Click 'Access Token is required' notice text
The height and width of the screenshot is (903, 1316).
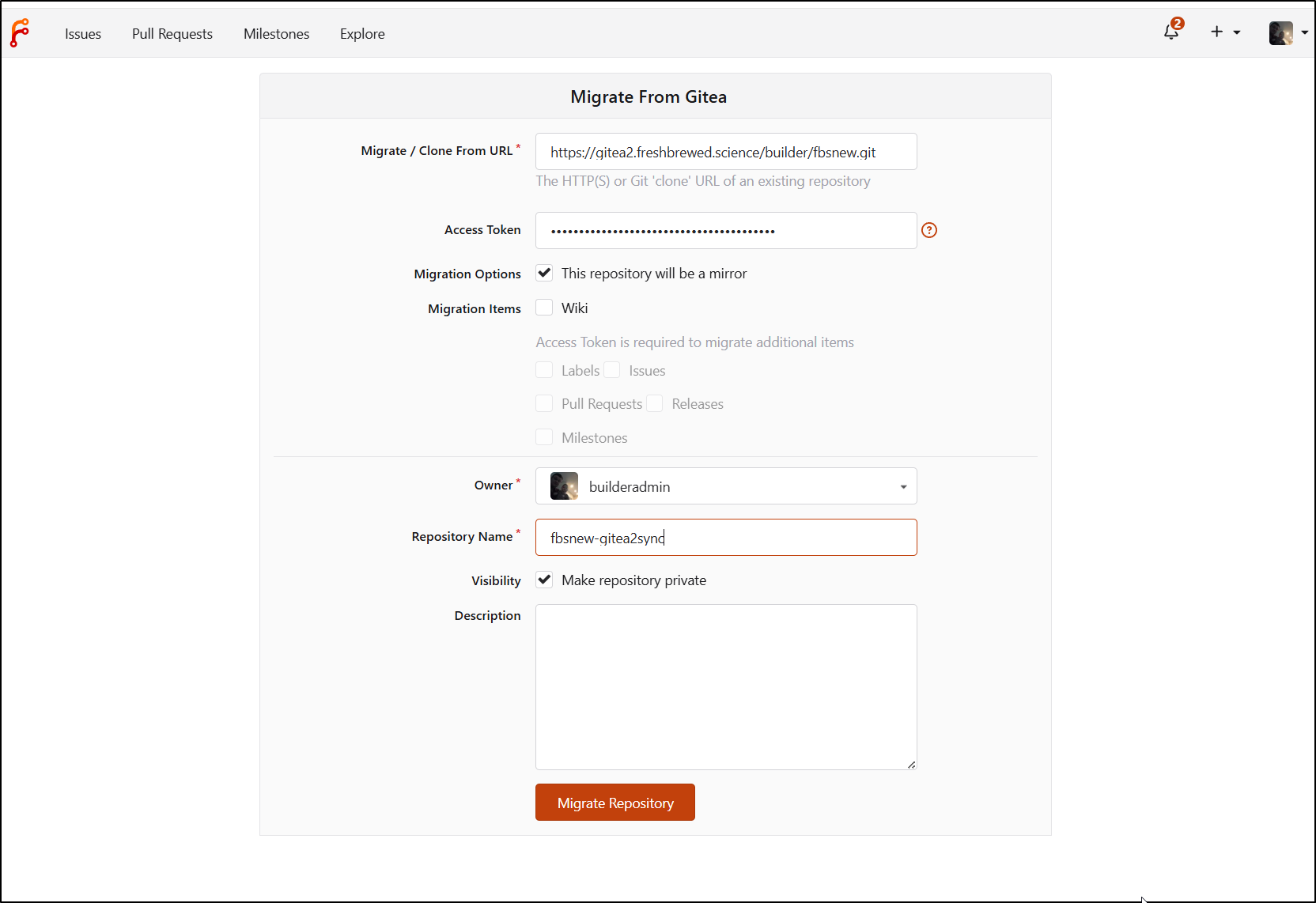coord(695,342)
